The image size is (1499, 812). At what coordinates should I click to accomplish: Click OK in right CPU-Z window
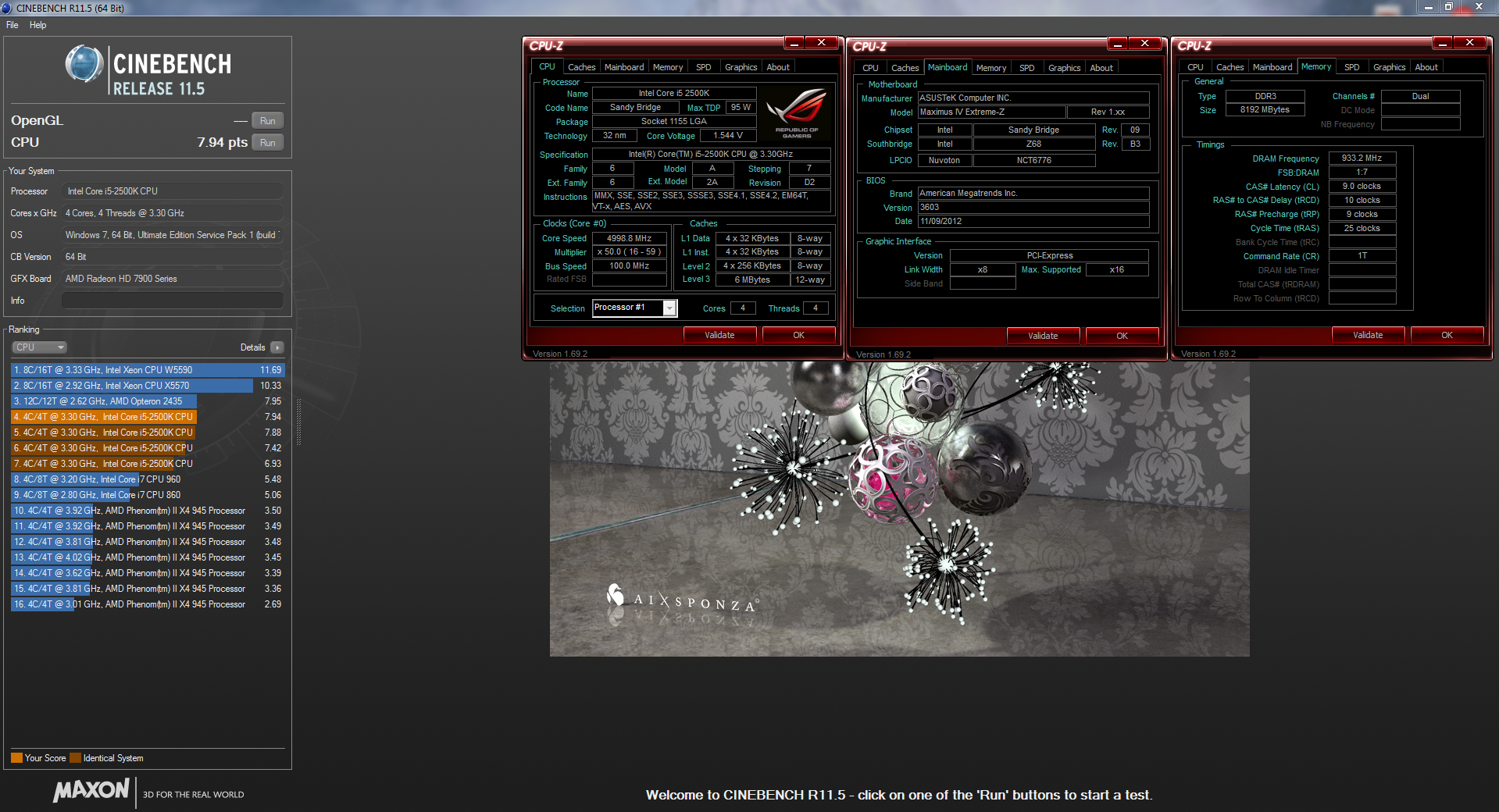click(1447, 335)
